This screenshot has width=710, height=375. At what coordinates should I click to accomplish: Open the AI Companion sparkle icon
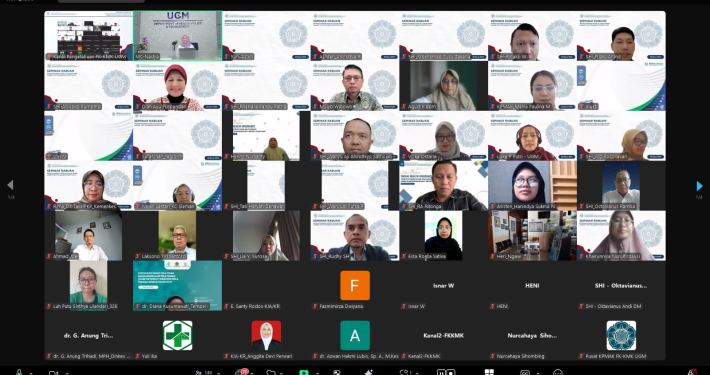(369, 372)
